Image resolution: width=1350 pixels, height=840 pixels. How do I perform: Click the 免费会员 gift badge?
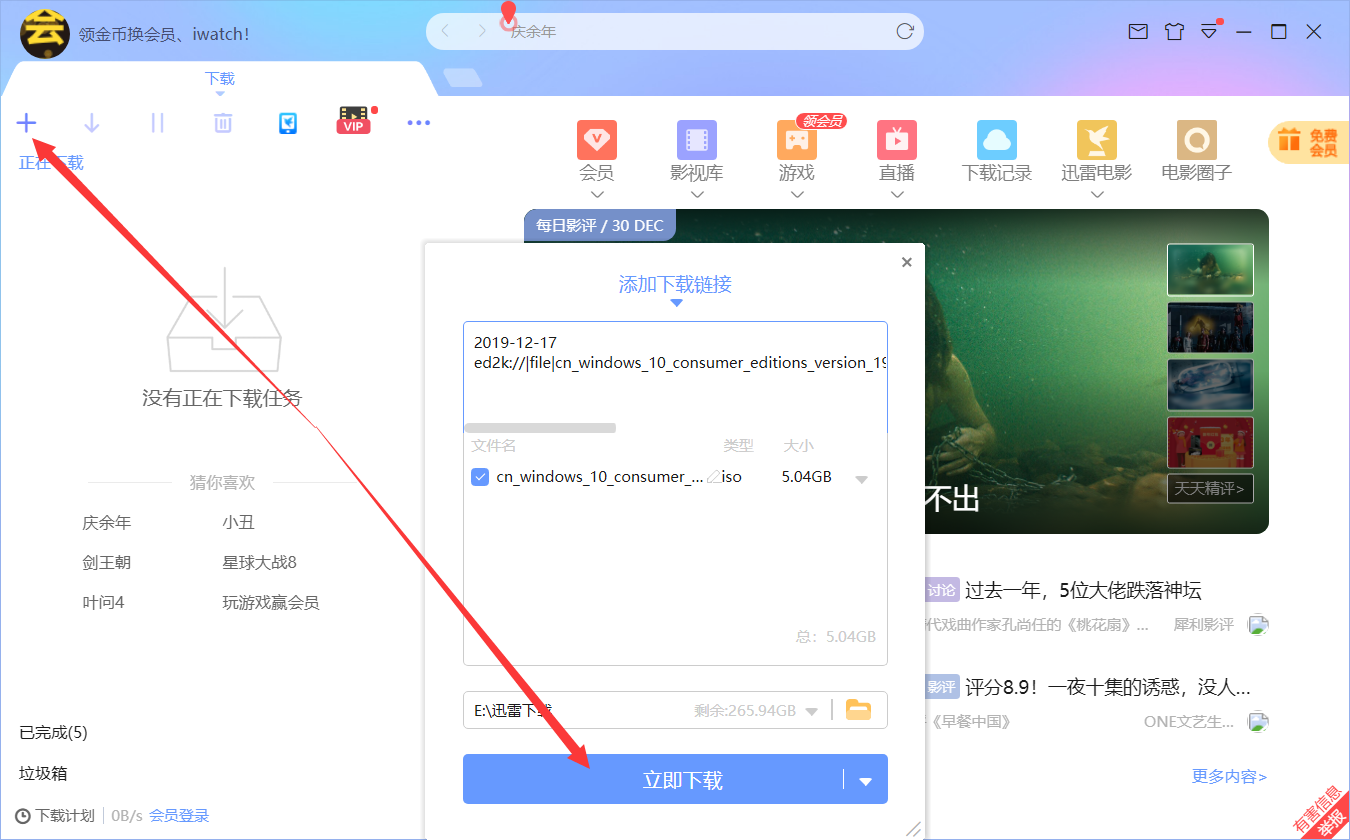[x=1308, y=143]
